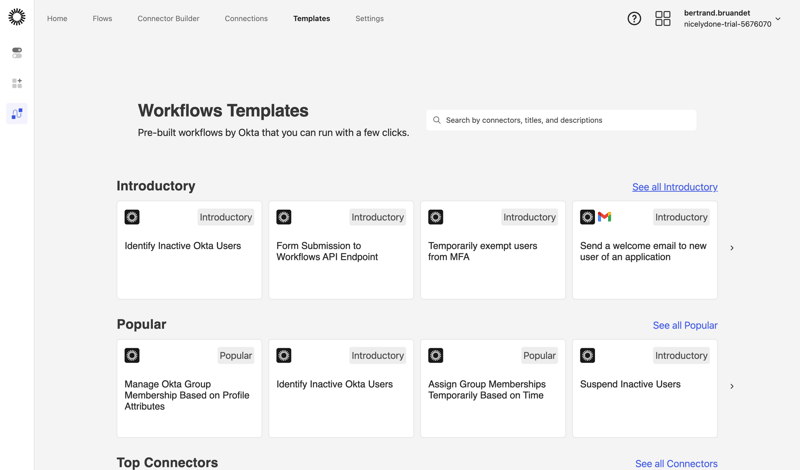Open the Flows tab

pyautogui.click(x=102, y=18)
